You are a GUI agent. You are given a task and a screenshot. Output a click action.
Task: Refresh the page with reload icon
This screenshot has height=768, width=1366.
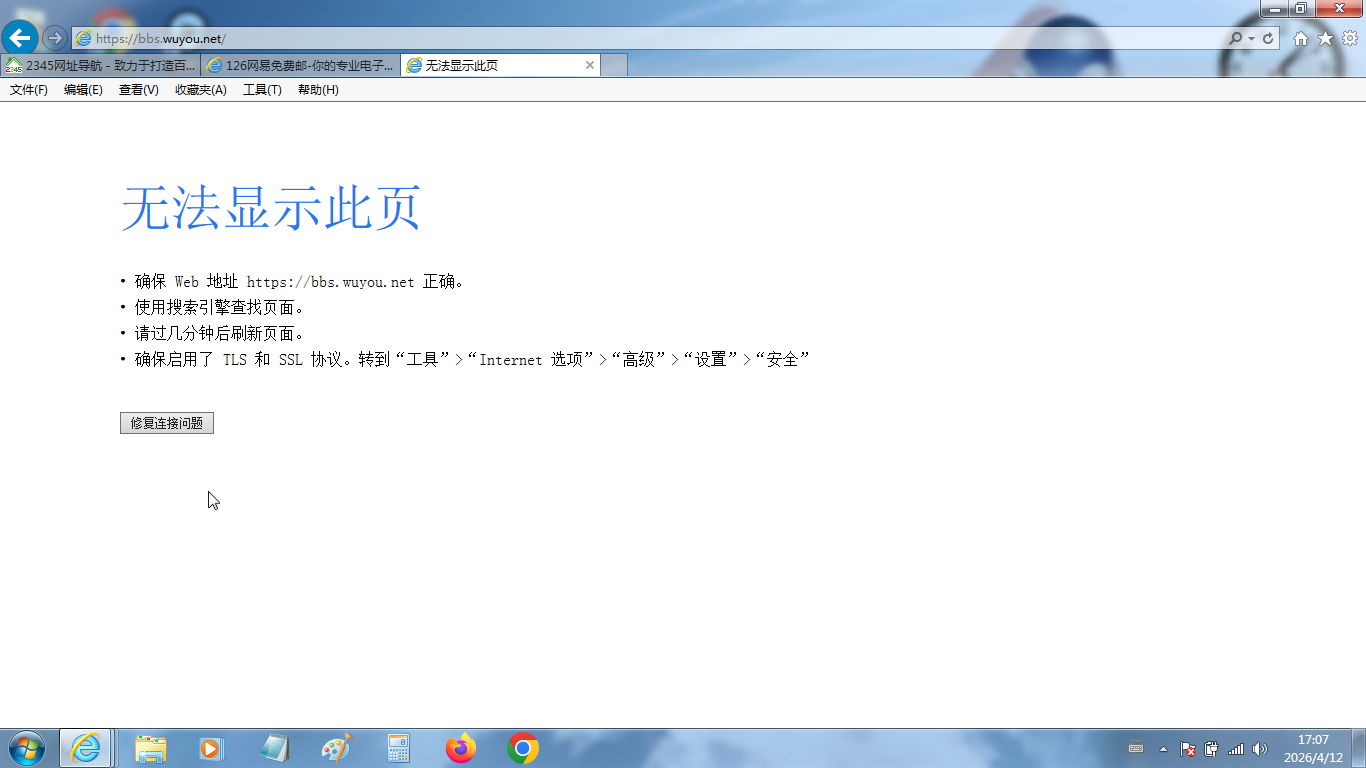1268,38
